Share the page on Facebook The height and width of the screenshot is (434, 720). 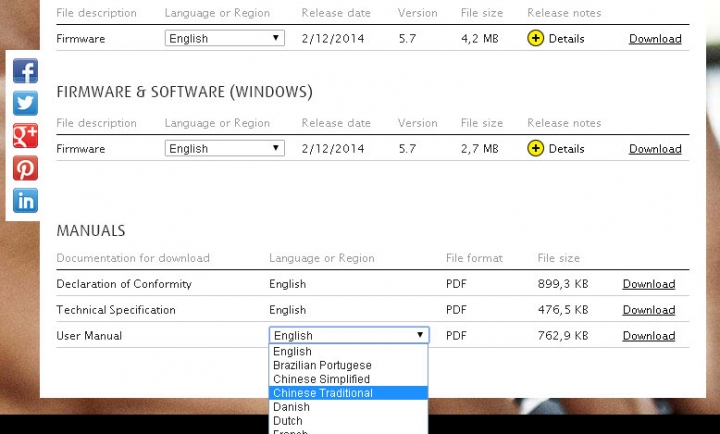[x=25, y=71]
